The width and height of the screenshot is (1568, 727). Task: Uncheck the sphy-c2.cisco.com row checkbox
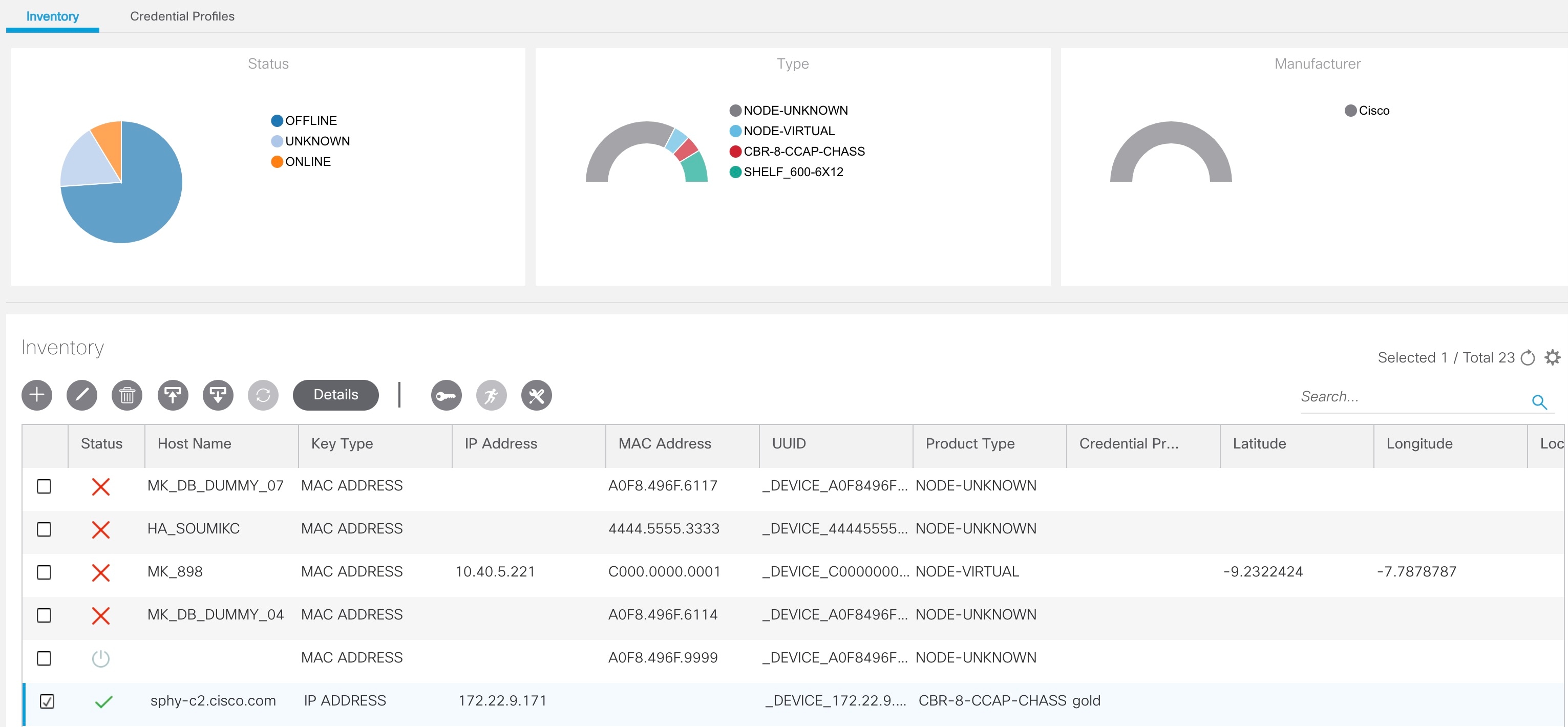(47, 701)
